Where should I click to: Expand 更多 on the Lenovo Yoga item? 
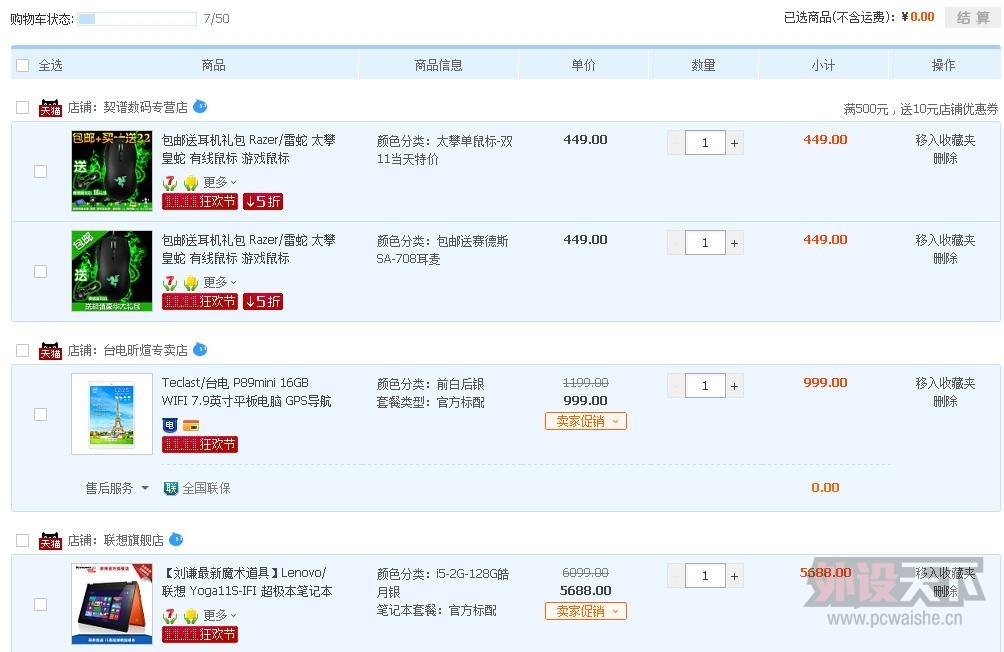[220, 615]
